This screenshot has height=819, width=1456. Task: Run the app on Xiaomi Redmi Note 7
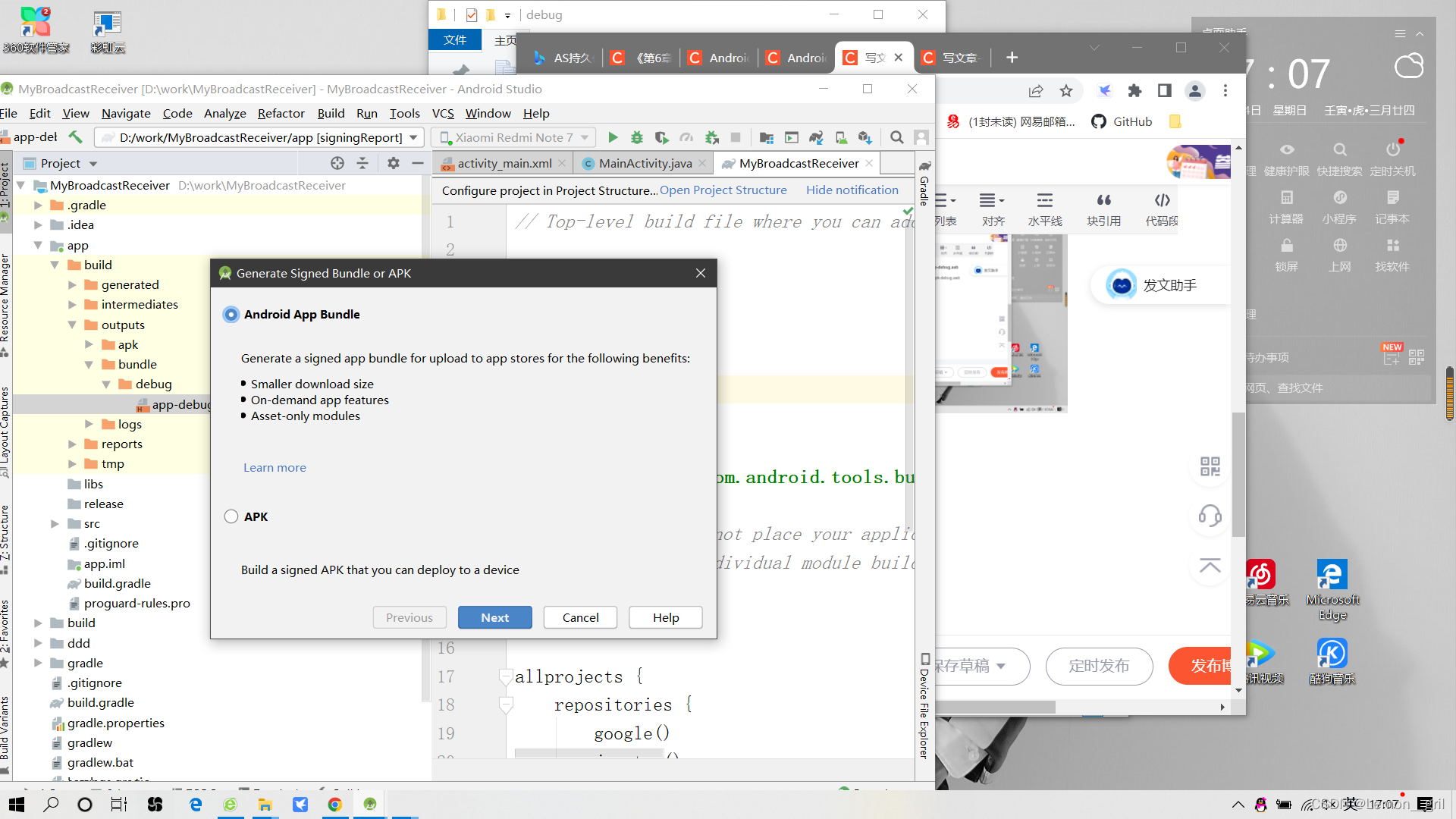[613, 137]
